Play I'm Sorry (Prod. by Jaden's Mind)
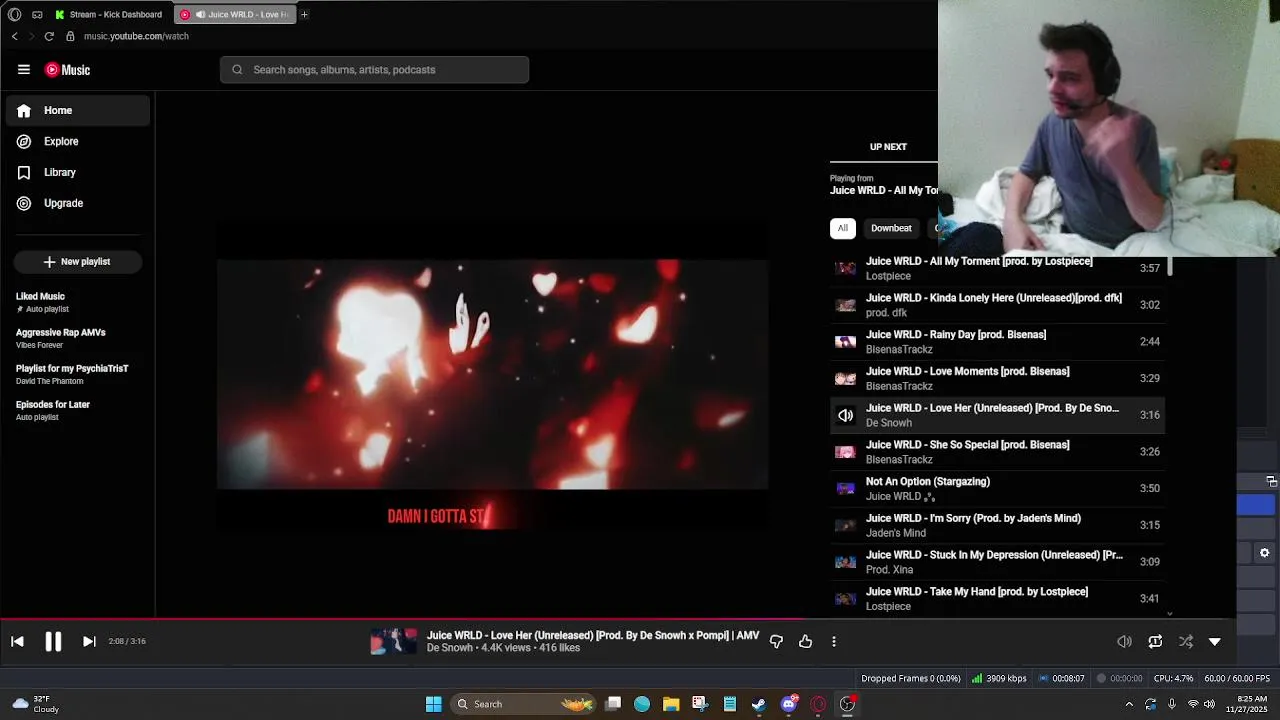1280x720 pixels. point(997,525)
